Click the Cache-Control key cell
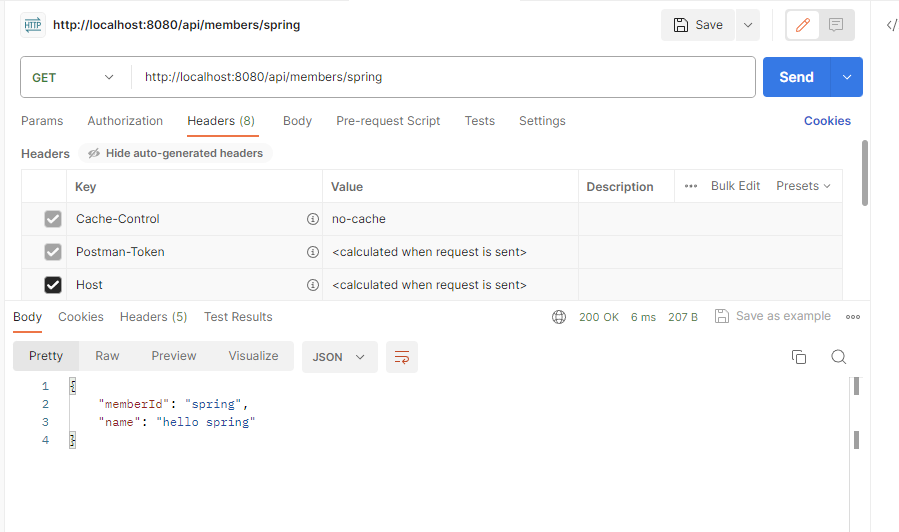This screenshot has width=899, height=532. pos(194,219)
